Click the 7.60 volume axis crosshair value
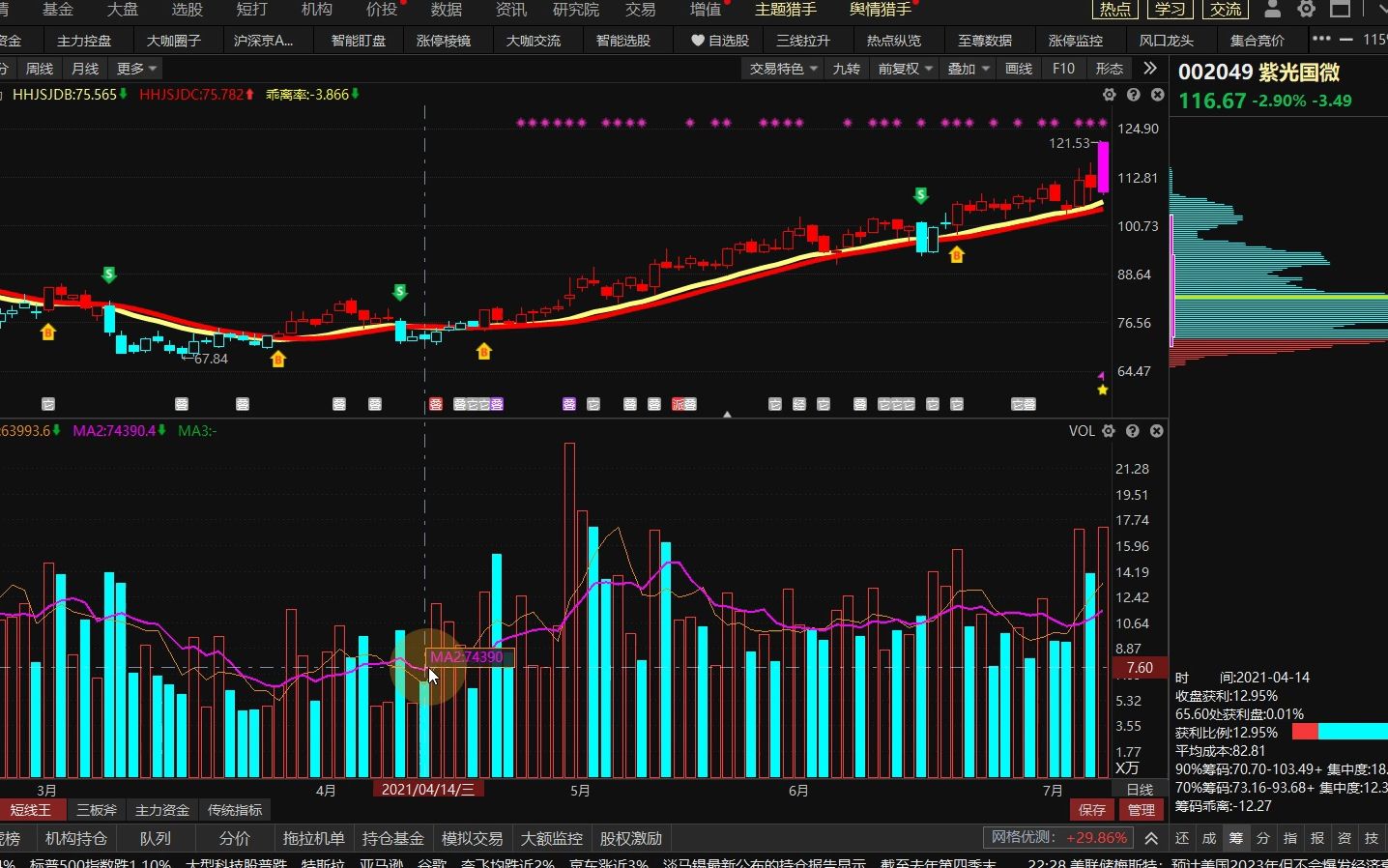1388x868 pixels. pos(1140,668)
